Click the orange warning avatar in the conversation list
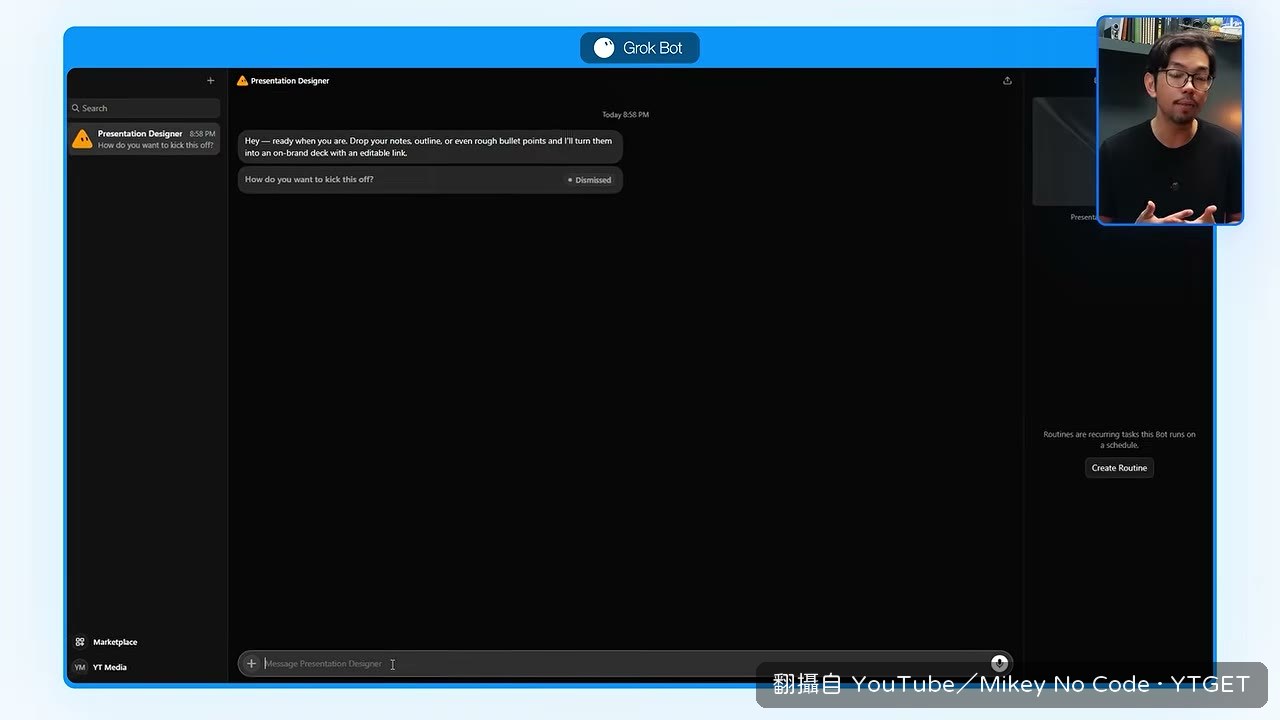Screen dimensions: 1280x720 82,139
